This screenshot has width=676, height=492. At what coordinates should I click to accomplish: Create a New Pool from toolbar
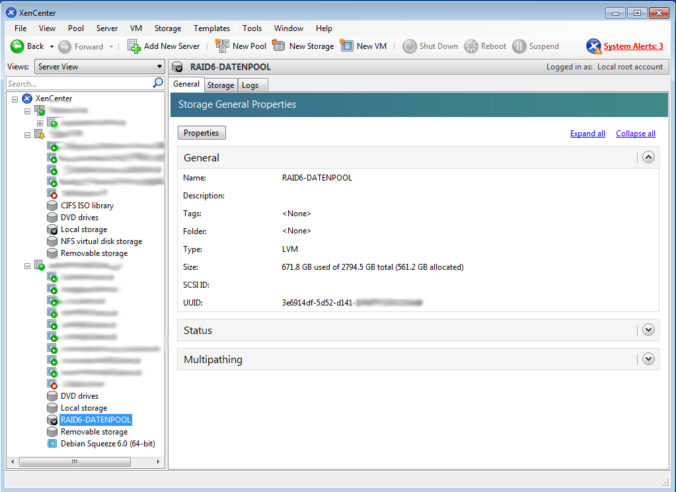pos(241,46)
